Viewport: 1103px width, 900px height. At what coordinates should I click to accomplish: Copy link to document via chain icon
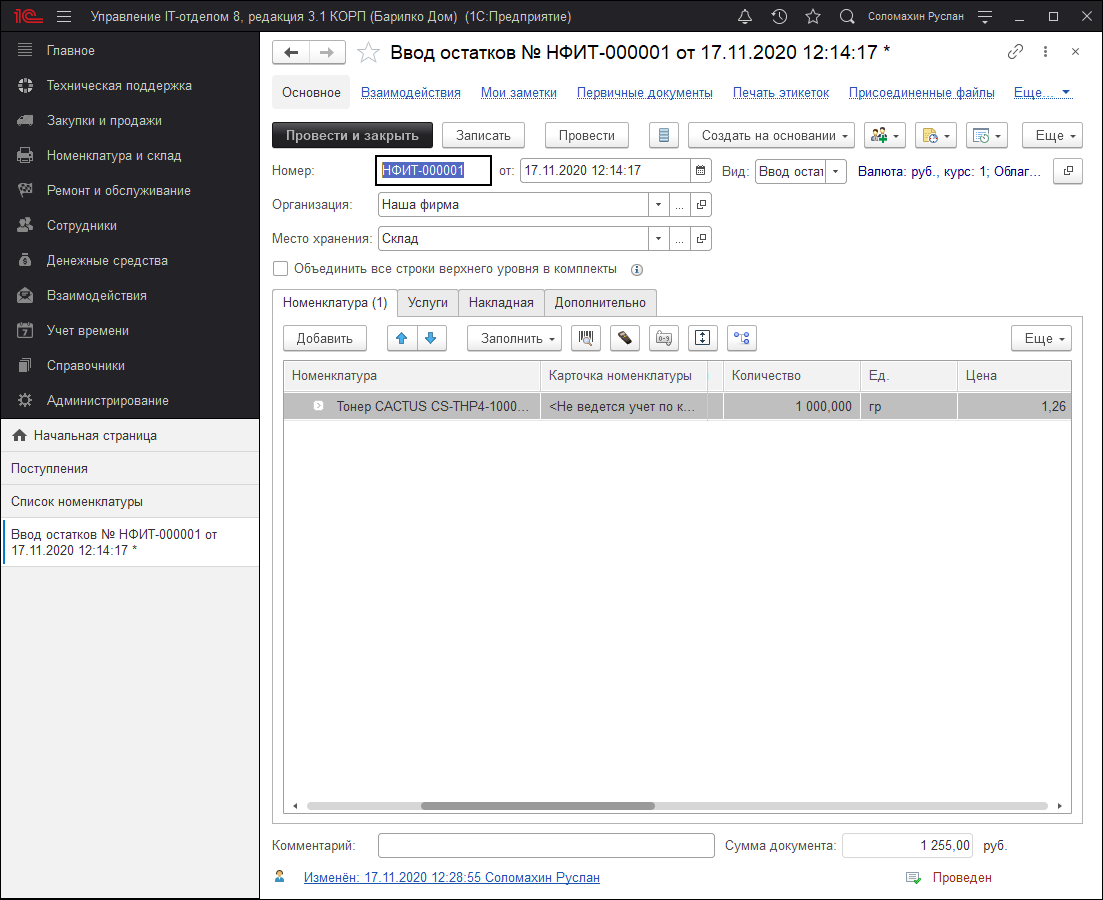pyautogui.click(x=1015, y=52)
